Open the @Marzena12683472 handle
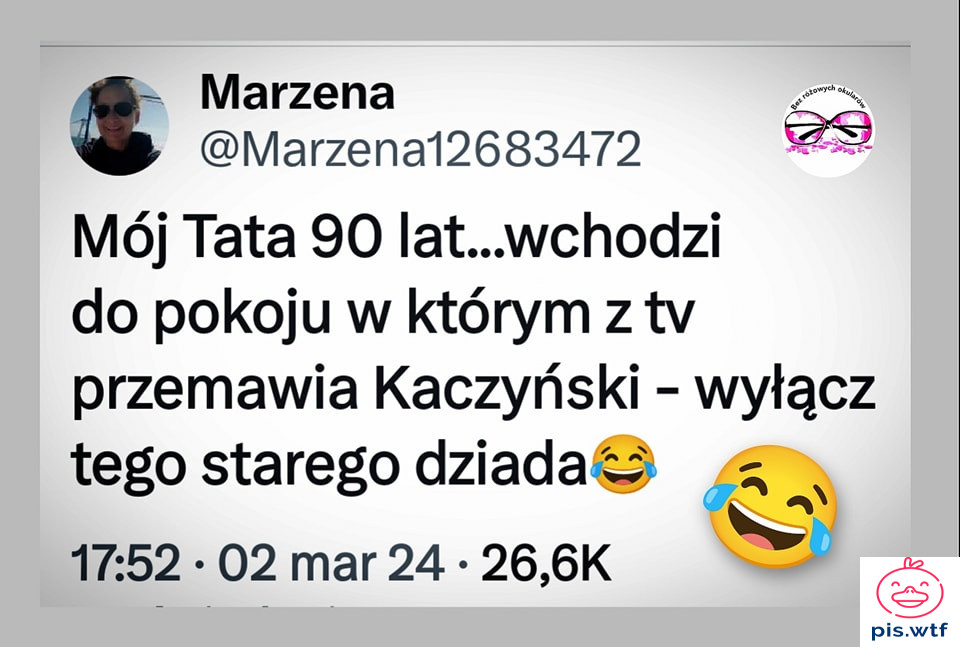 pos(421,149)
